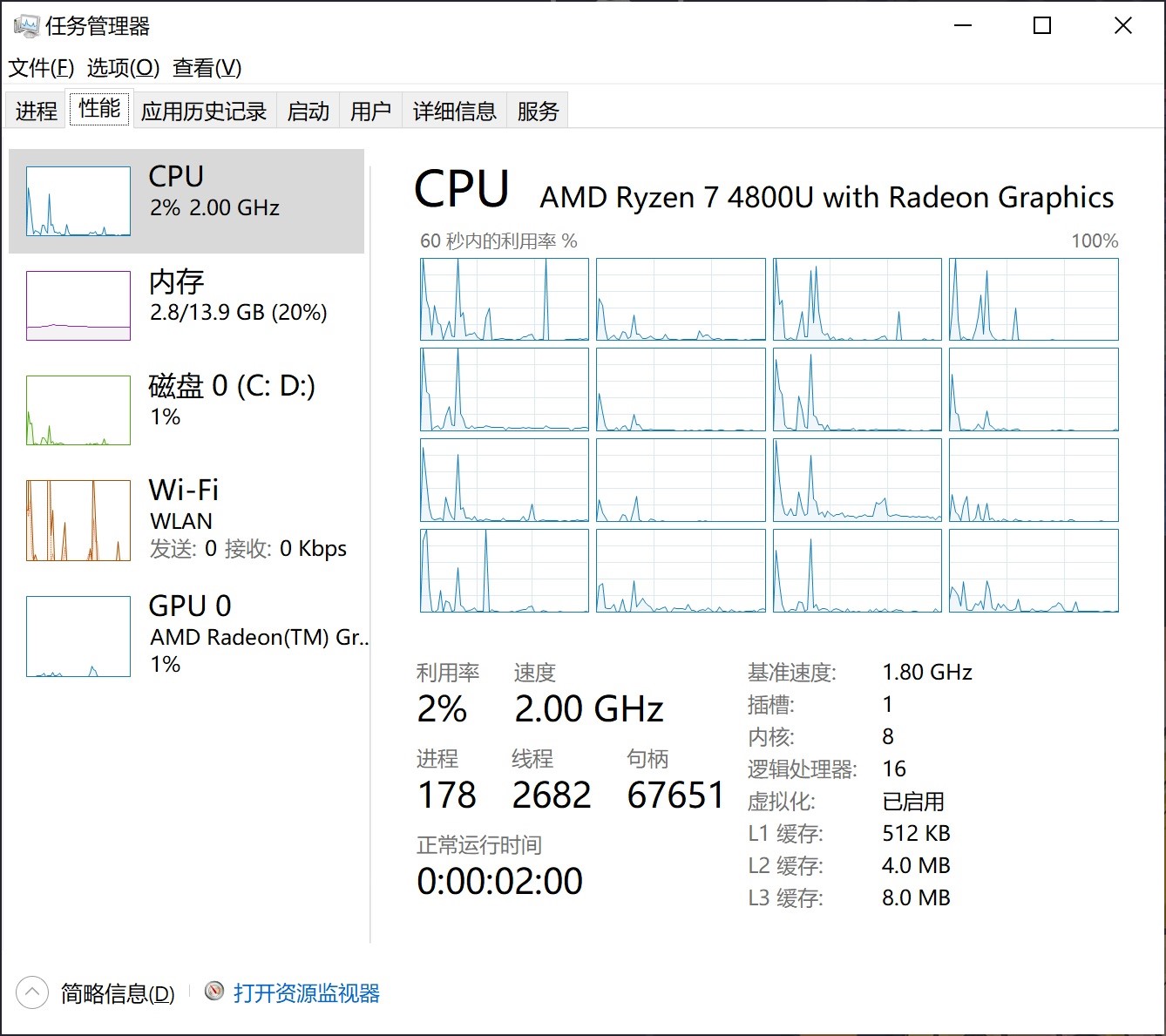Select the 磁盘 0 disk sidebar graph
1166x1036 pixels.
pos(78,410)
